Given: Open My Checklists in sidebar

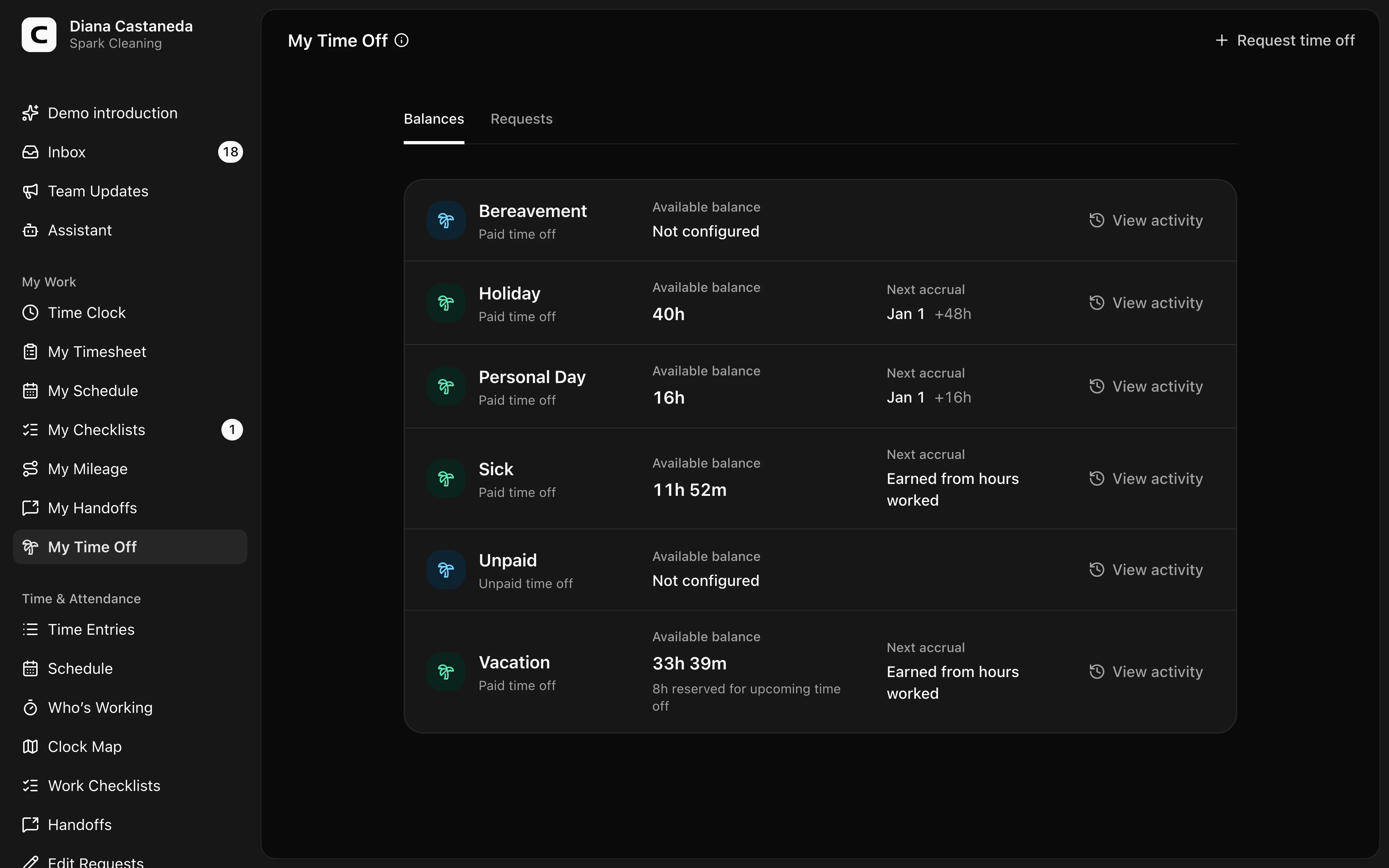Looking at the screenshot, I should (130, 430).
